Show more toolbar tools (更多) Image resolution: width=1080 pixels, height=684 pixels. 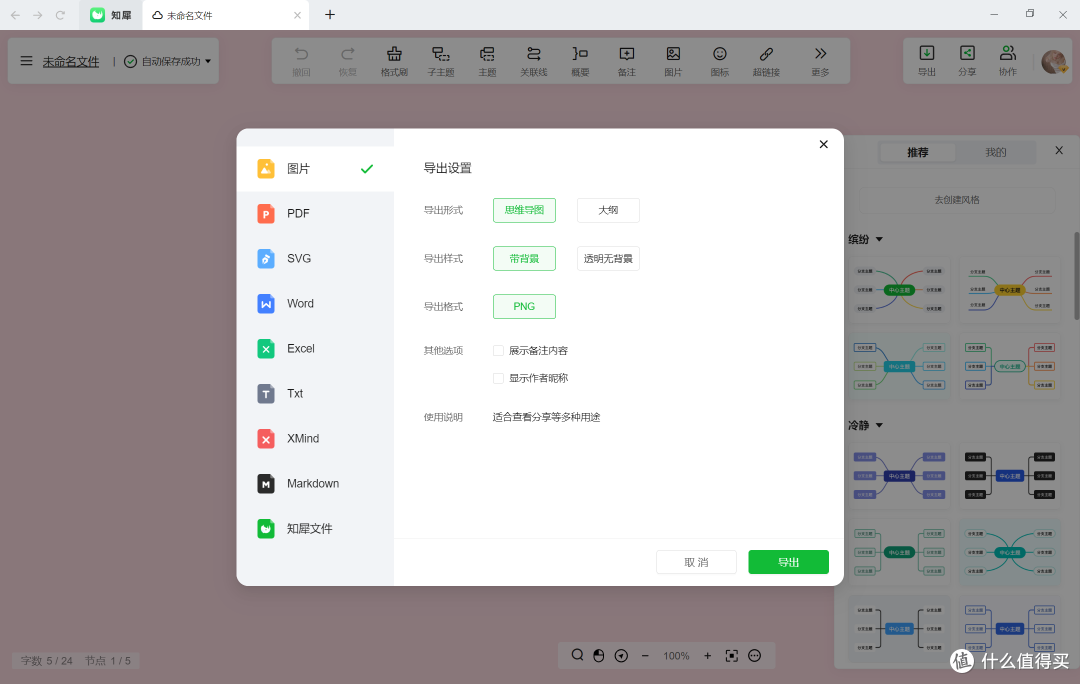[820, 61]
